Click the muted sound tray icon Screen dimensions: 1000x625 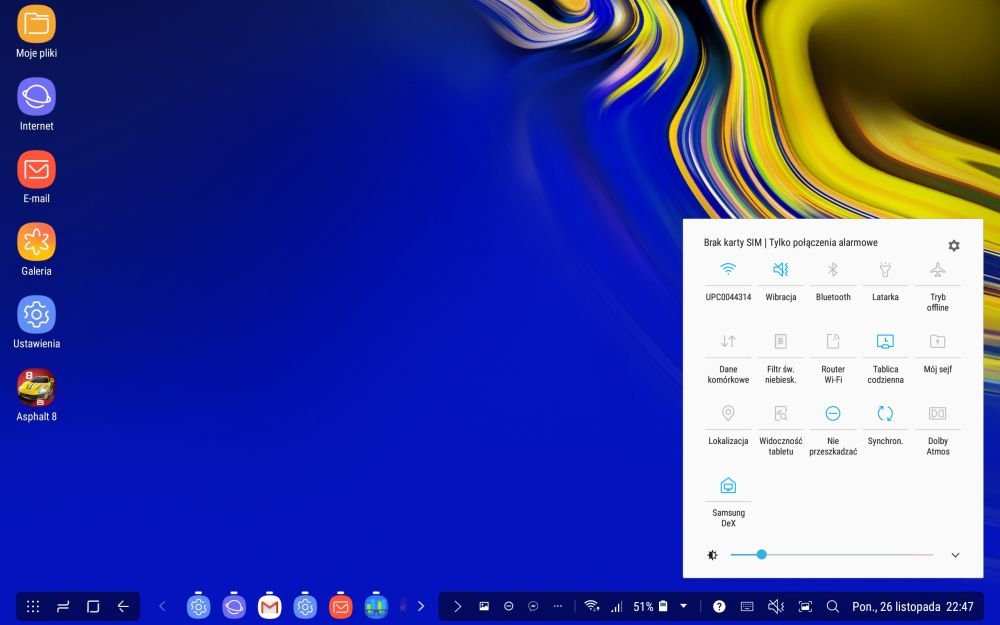click(776, 607)
